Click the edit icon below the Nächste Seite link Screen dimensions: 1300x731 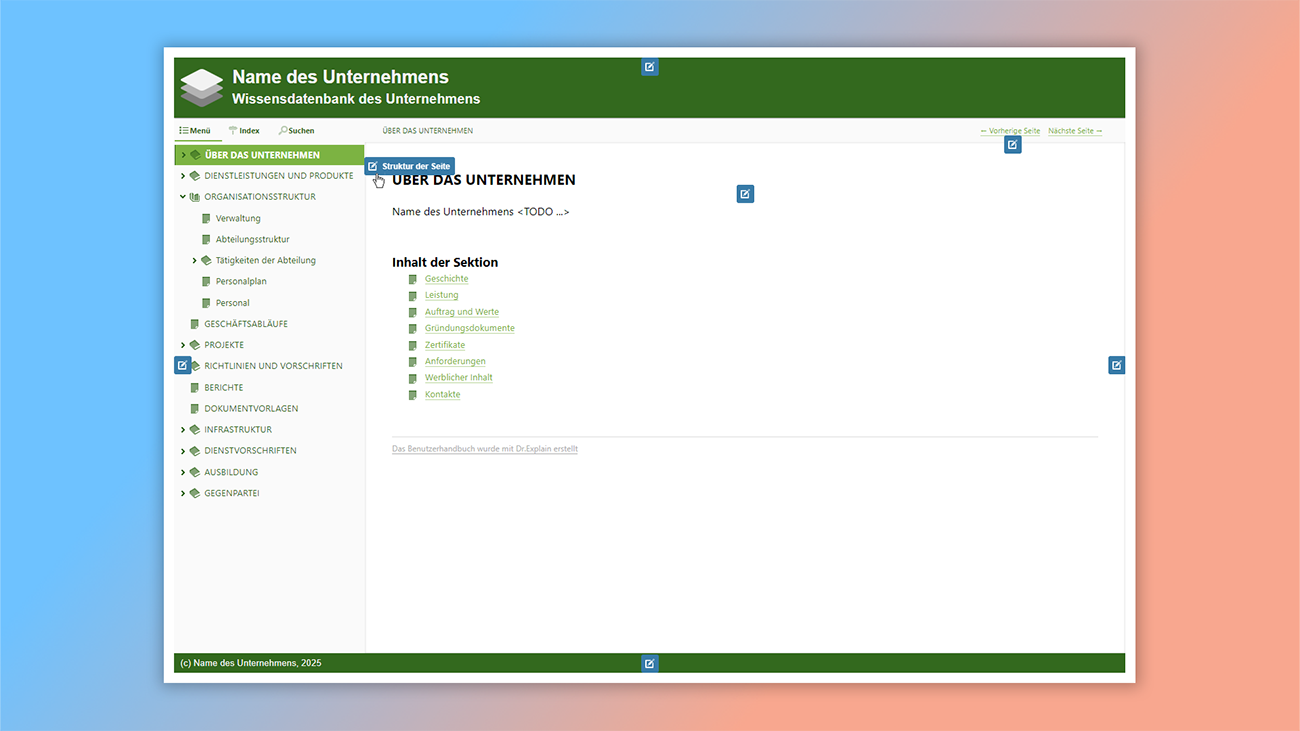pyautogui.click(x=1012, y=145)
